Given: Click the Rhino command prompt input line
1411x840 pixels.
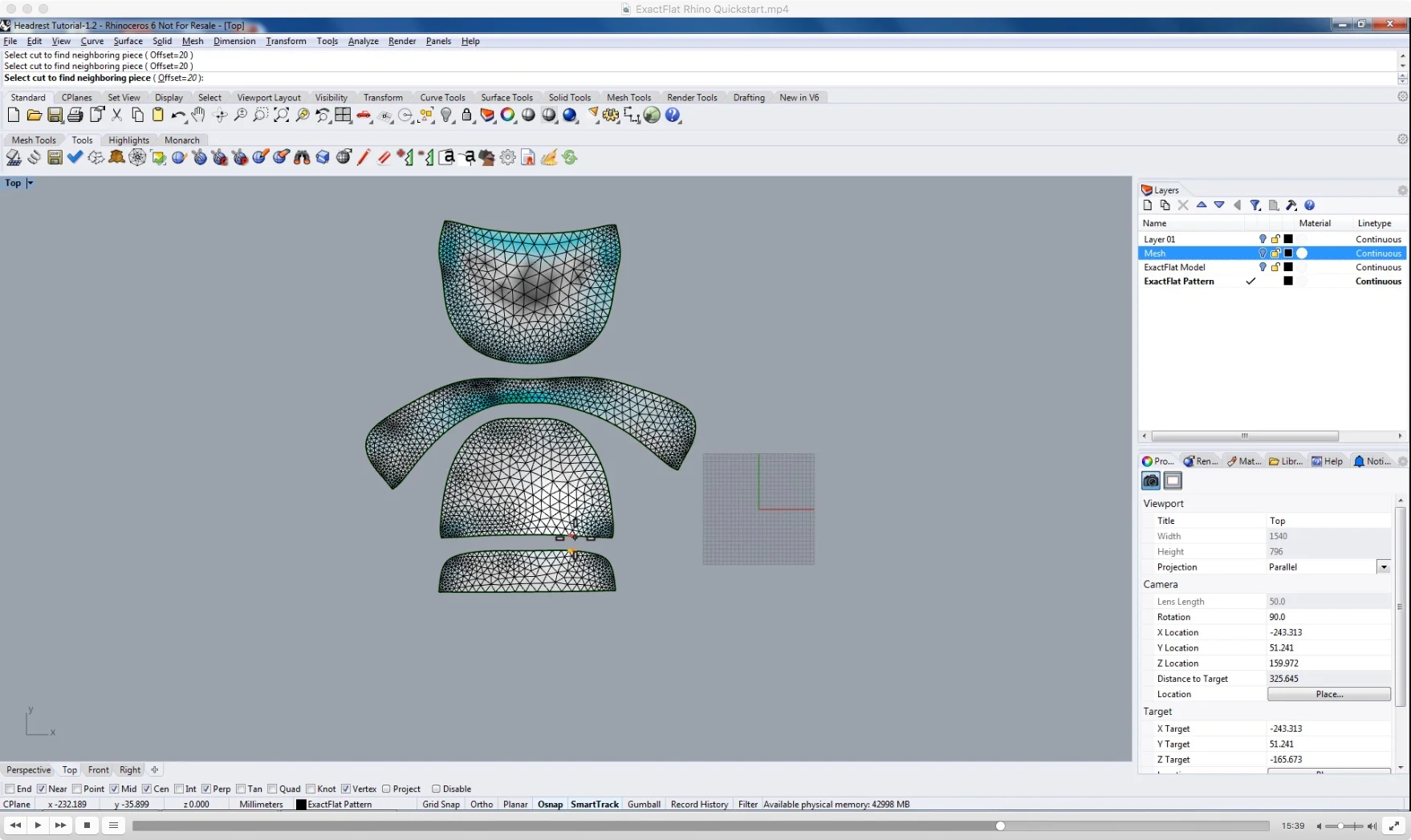Looking at the screenshot, I should pos(698,78).
